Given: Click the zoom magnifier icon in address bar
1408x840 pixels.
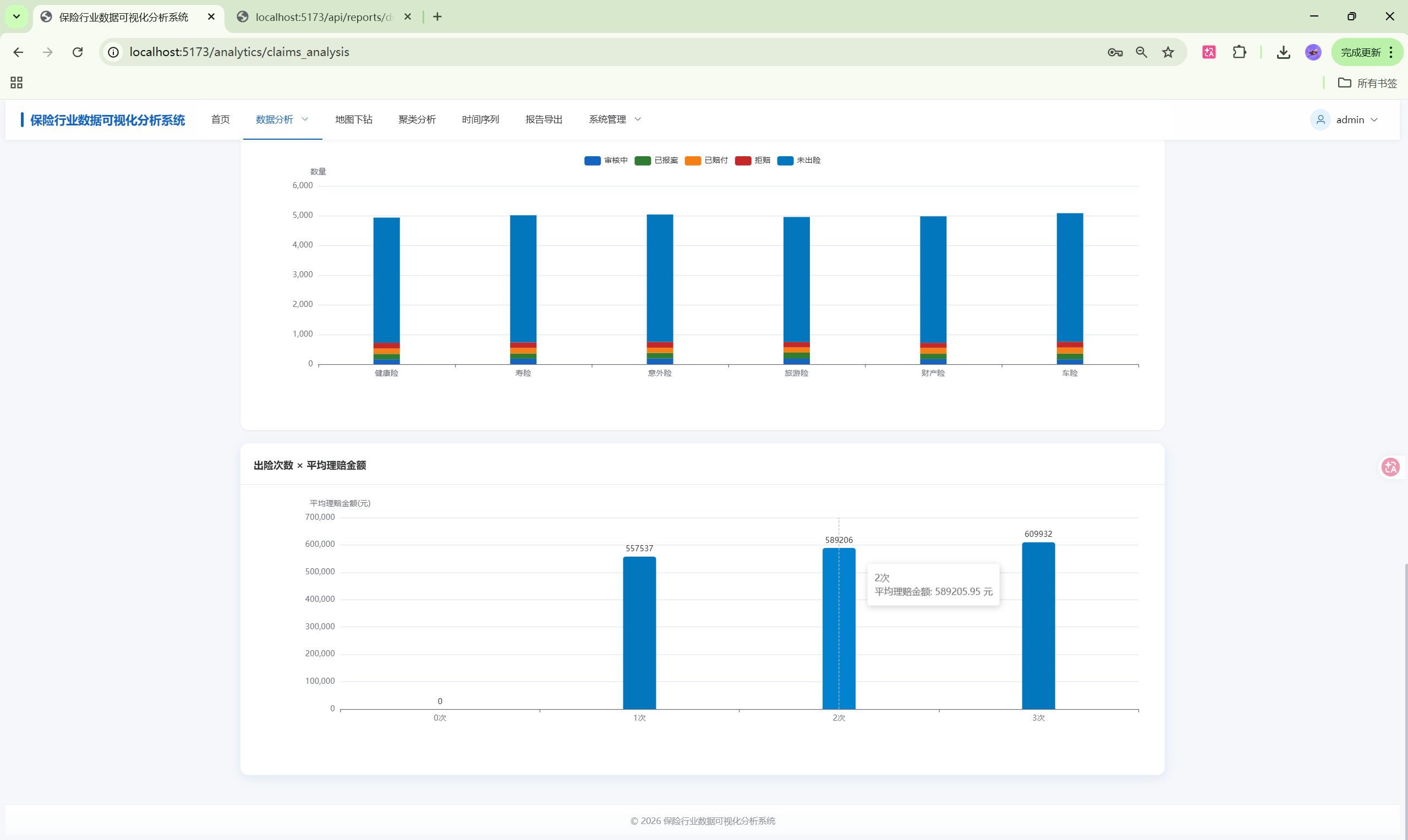Looking at the screenshot, I should point(1141,52).
